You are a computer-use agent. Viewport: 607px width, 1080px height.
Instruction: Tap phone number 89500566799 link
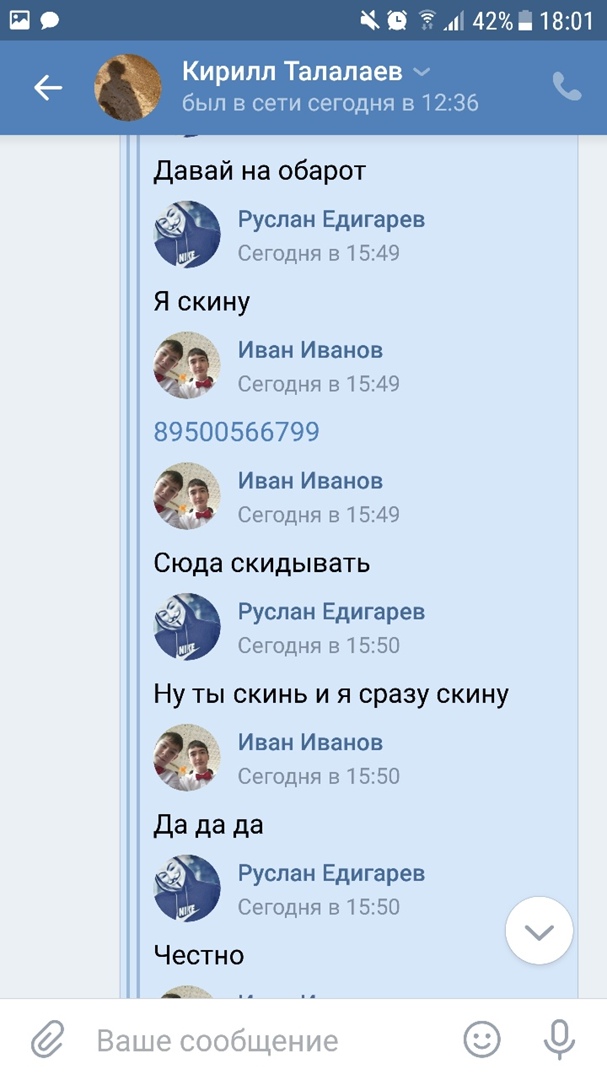click(x=236, y=432)
